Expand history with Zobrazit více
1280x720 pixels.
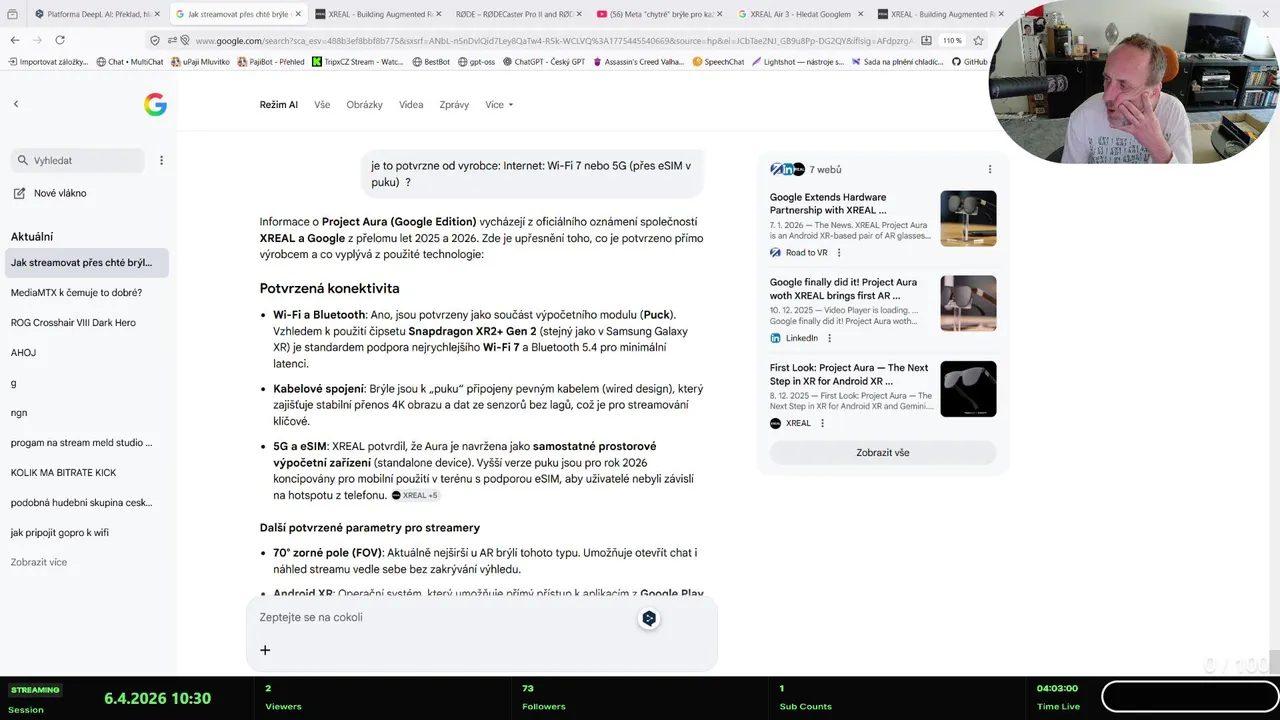pyautogui.click(x=39, y=562)
